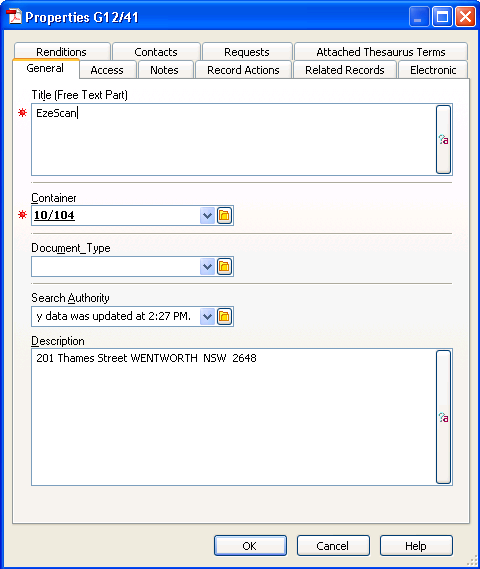Open the Record Actions tab
Image resolution: width=480 pixels, height=569 pixels.
[x=243, y=70]
